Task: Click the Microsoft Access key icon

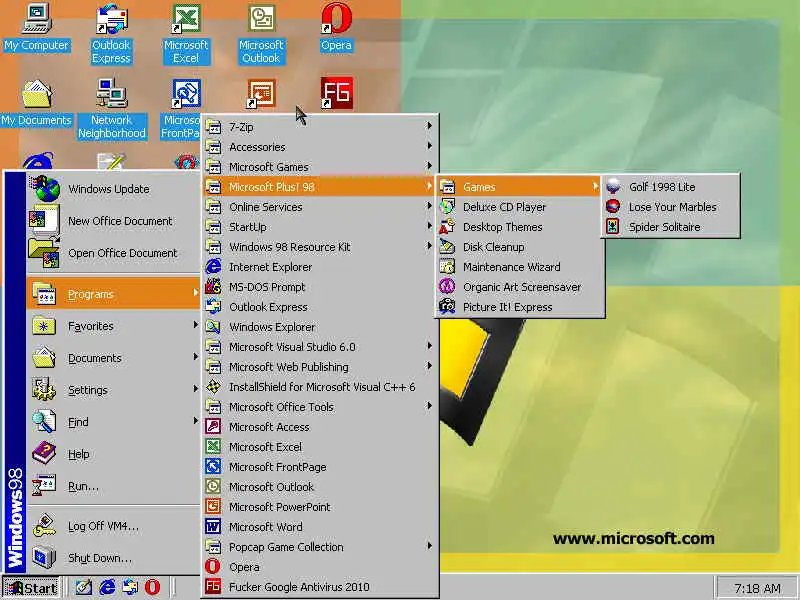Action: tap(213, 427)
